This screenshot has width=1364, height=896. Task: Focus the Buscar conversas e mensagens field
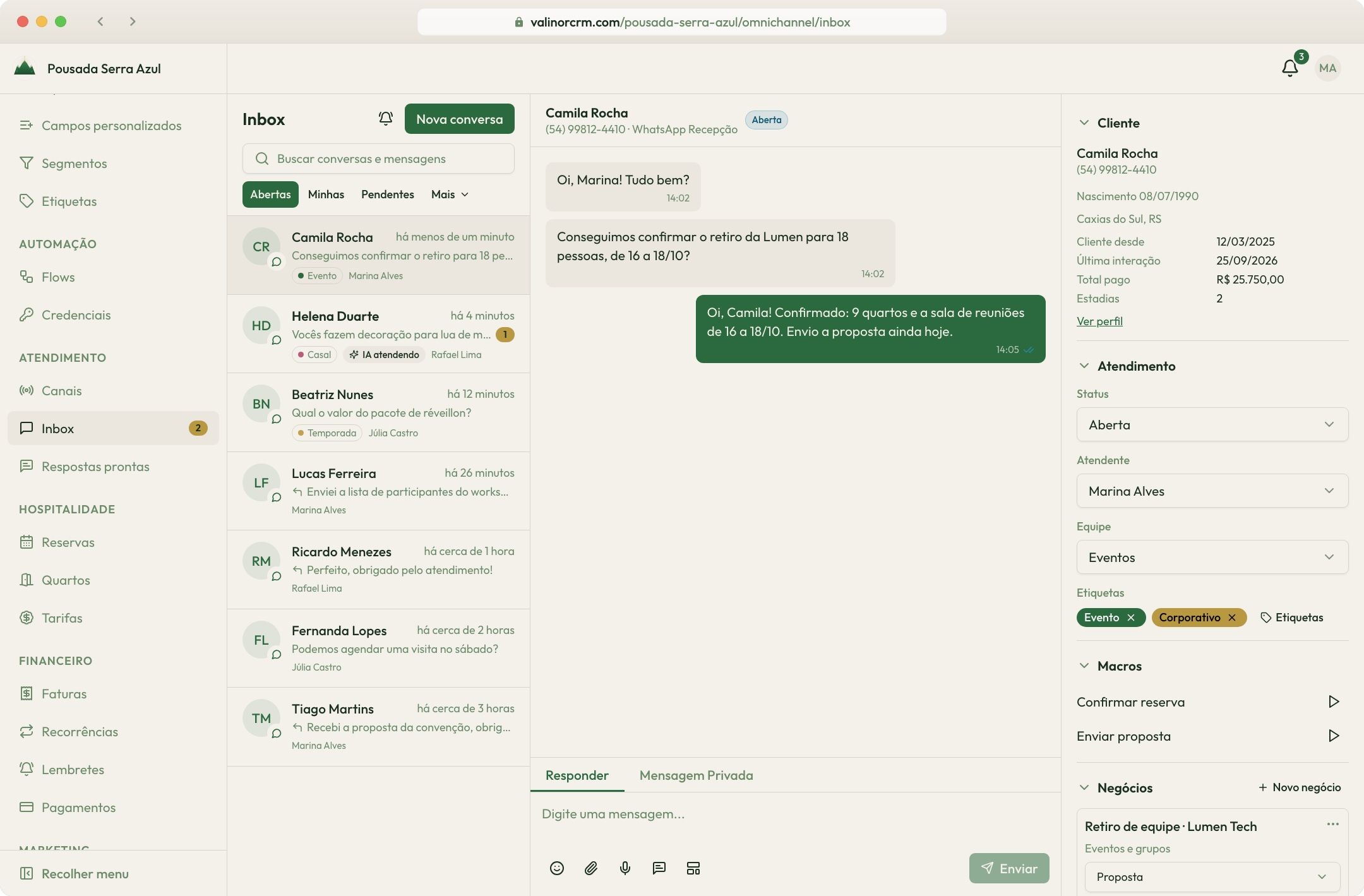(378, 158)
